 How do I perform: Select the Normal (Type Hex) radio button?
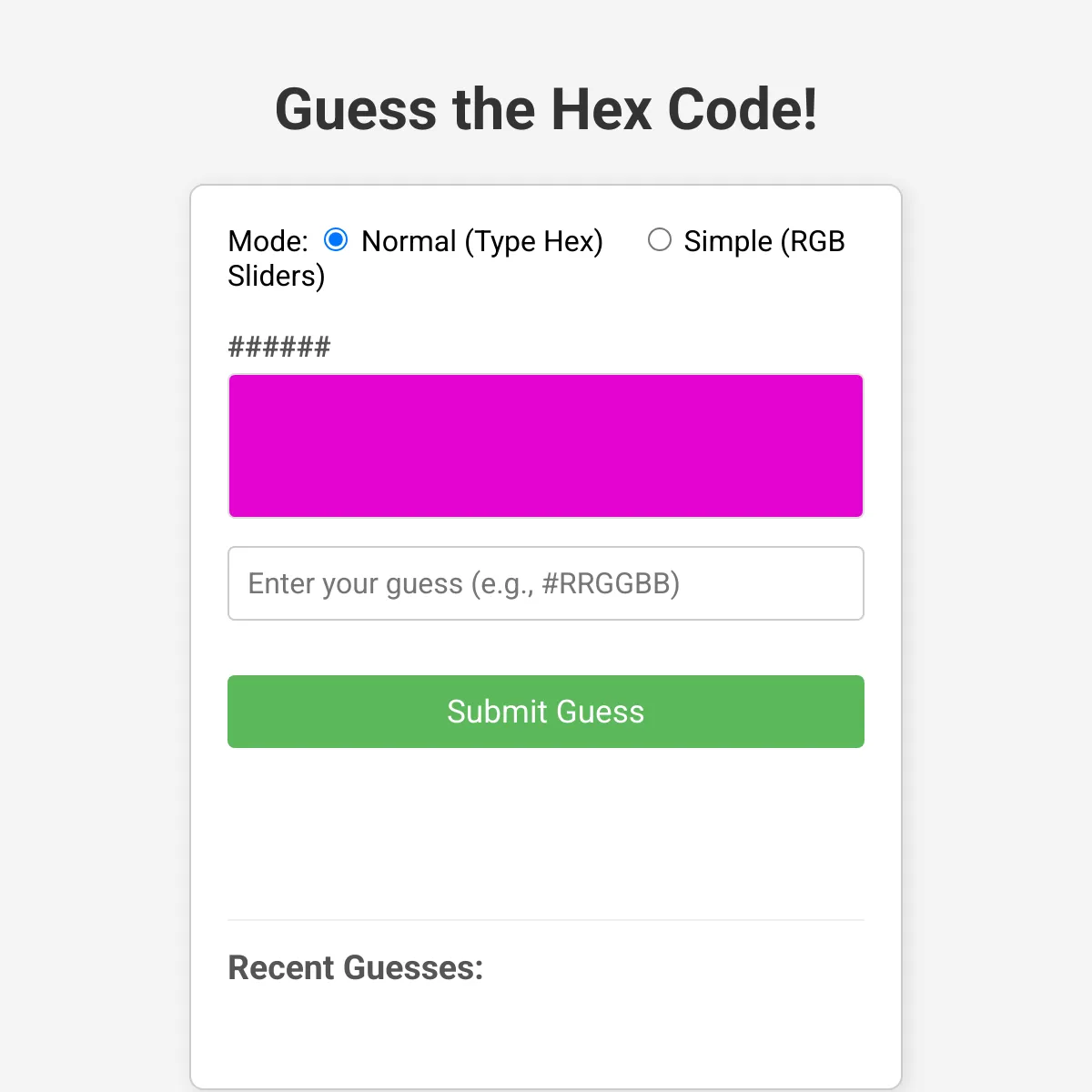[336, 240]
